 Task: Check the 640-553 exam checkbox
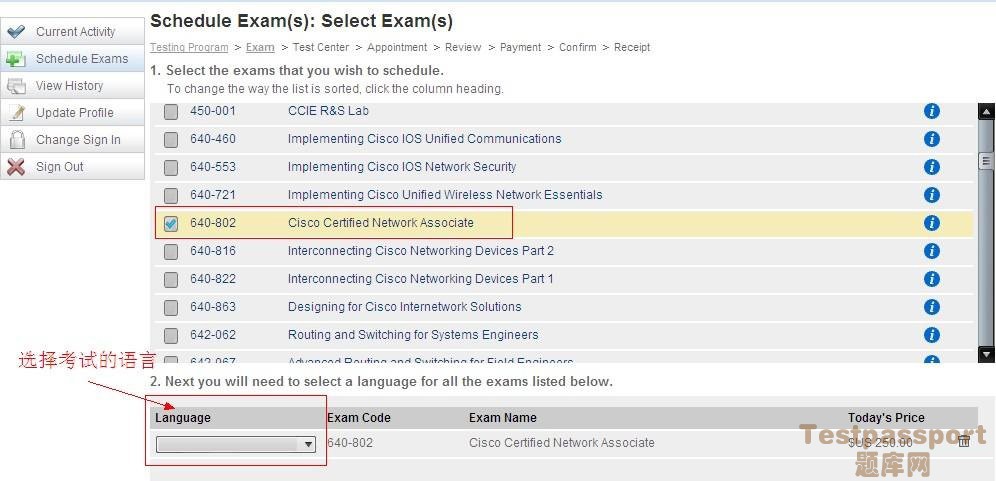pos(171,168)
